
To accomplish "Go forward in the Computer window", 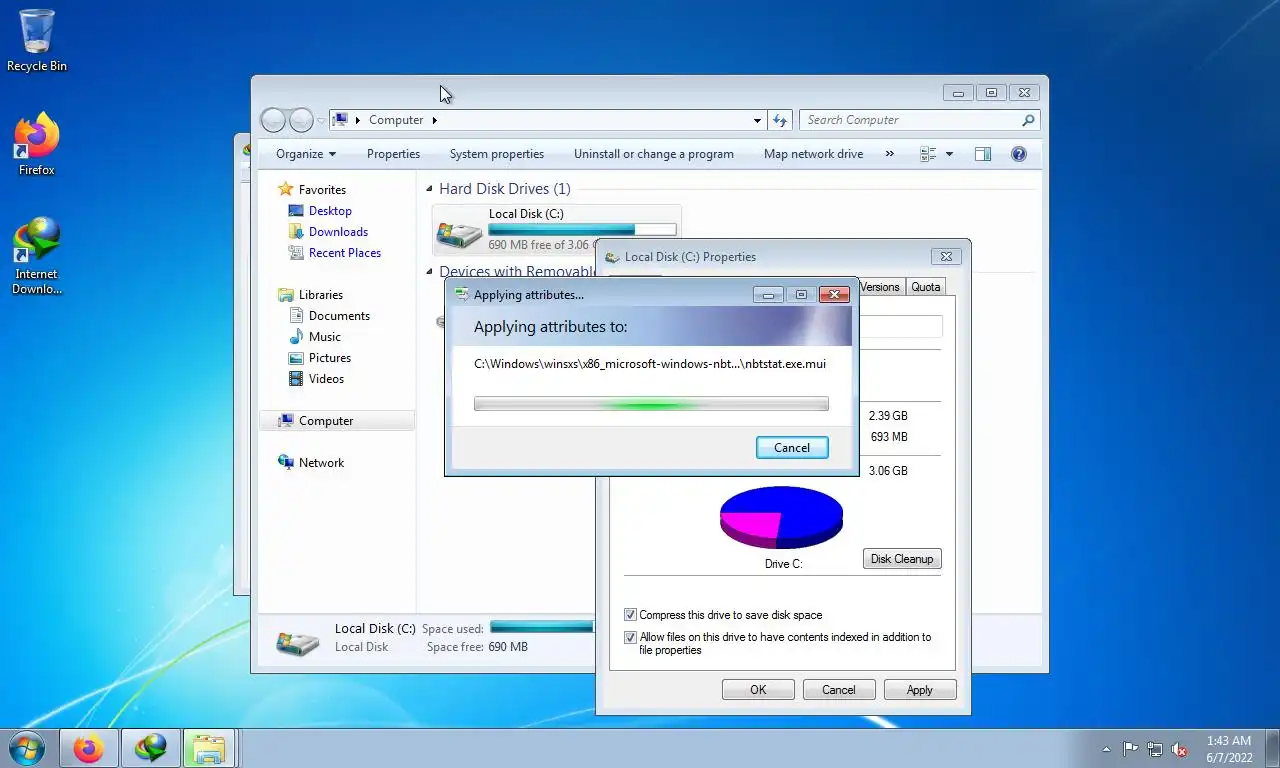I will pyautogui.click(x=301, y=120).
